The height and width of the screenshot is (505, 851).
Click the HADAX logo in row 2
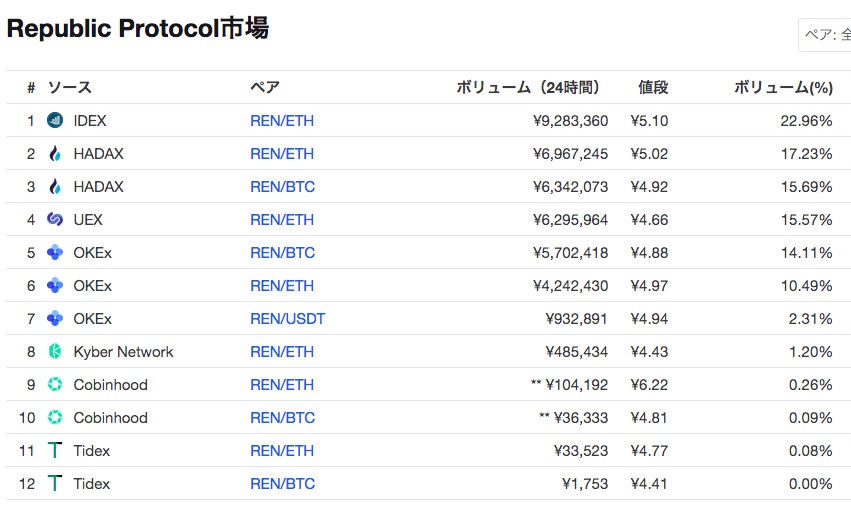(55, 154)
